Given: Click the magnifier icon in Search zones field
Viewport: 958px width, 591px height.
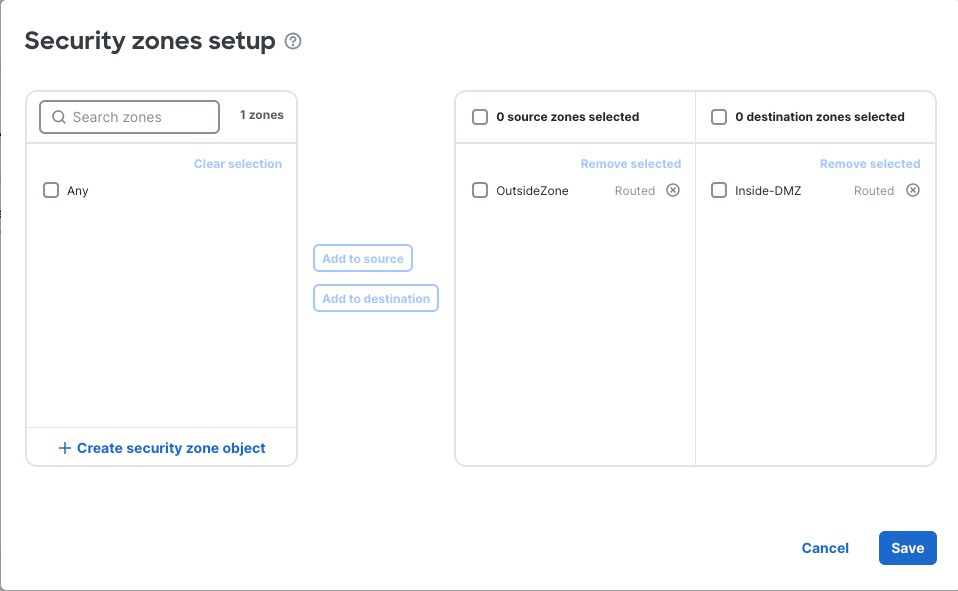Looking at the screenshot, I should (x=58, y=117).
